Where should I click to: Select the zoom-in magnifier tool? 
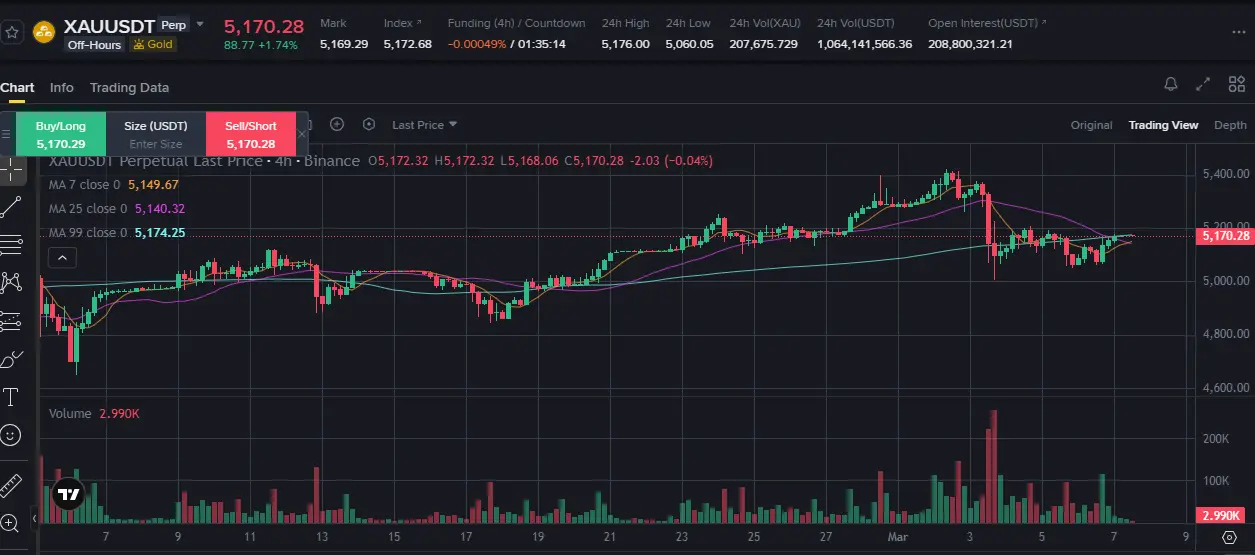tap(12, 522)
